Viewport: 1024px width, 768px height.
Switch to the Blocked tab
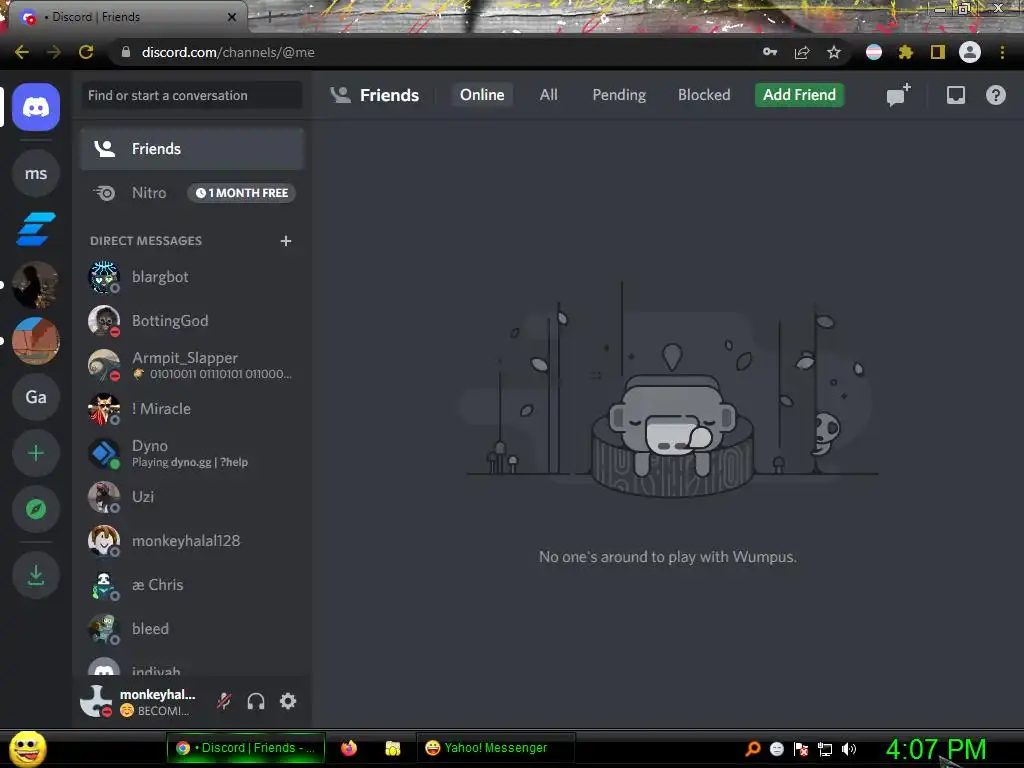point(704,95)
